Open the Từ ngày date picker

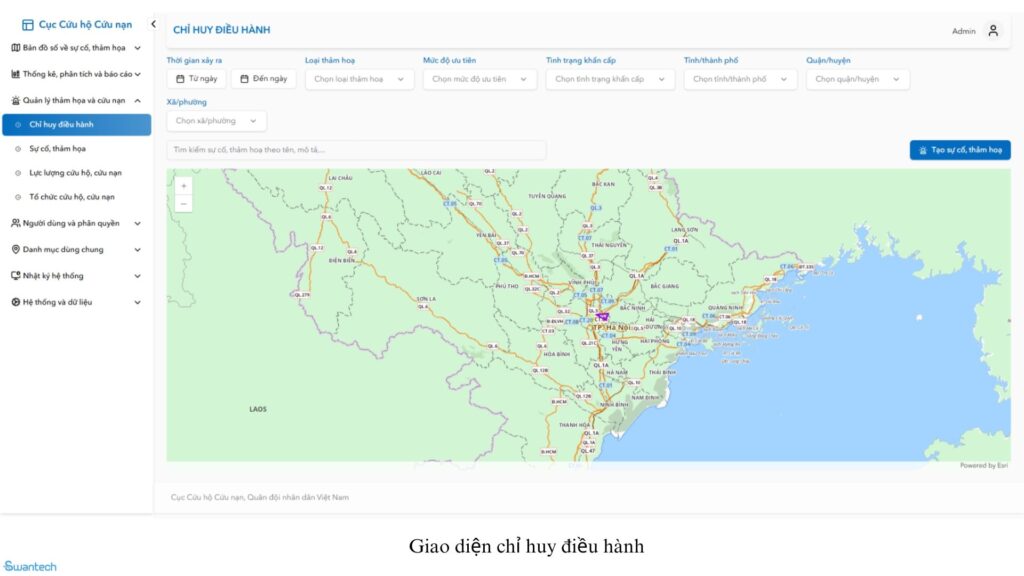click(x=196, y=79)
